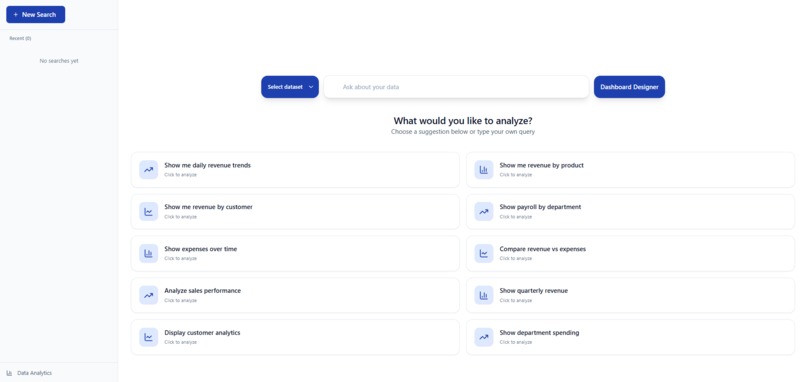Pick 'Compare revenue vs expenses' suggestion
Image resolution: width=806 pixels, height=382 pixels.
click(630, 253)
